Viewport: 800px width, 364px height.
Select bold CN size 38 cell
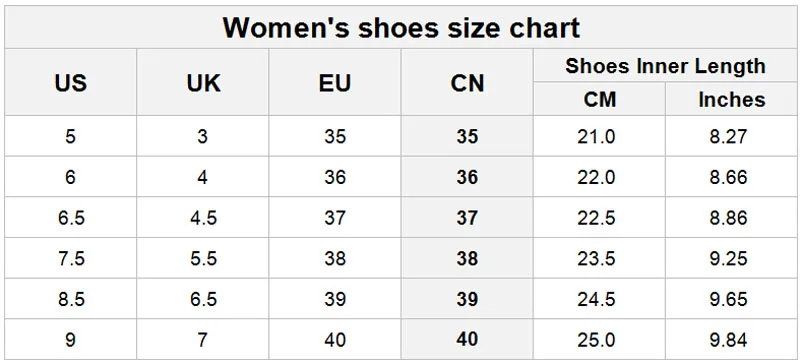pyautogui.click(x=467, y=258)
